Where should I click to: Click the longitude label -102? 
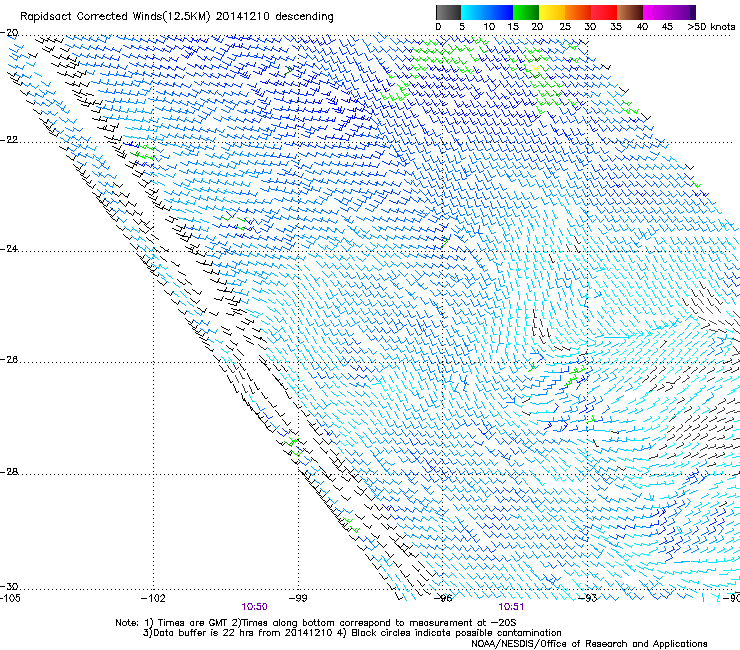pyautogui.click(x=153, y=599)
